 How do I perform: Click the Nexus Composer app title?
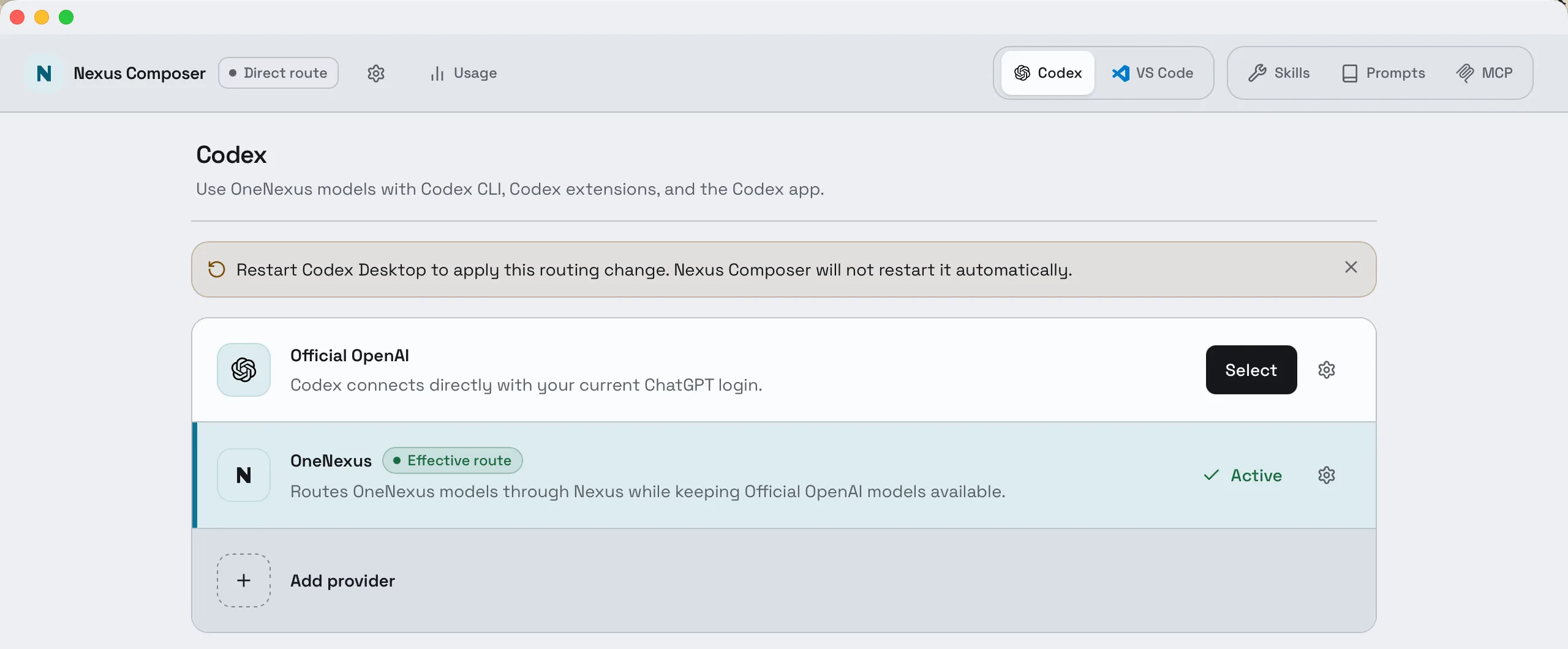pos(140,73)
